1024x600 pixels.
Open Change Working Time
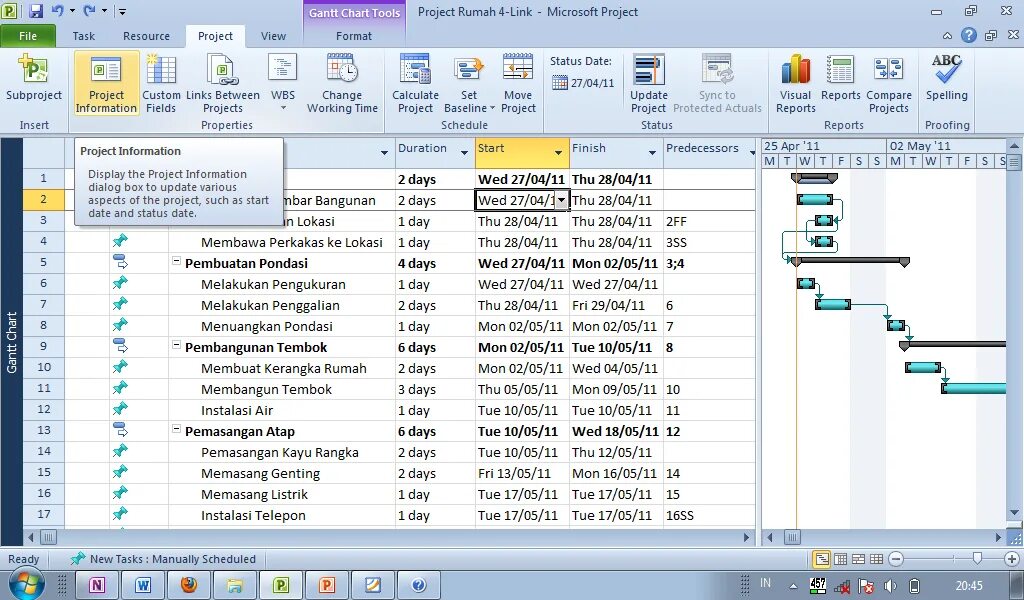click(x=342, y=83)
